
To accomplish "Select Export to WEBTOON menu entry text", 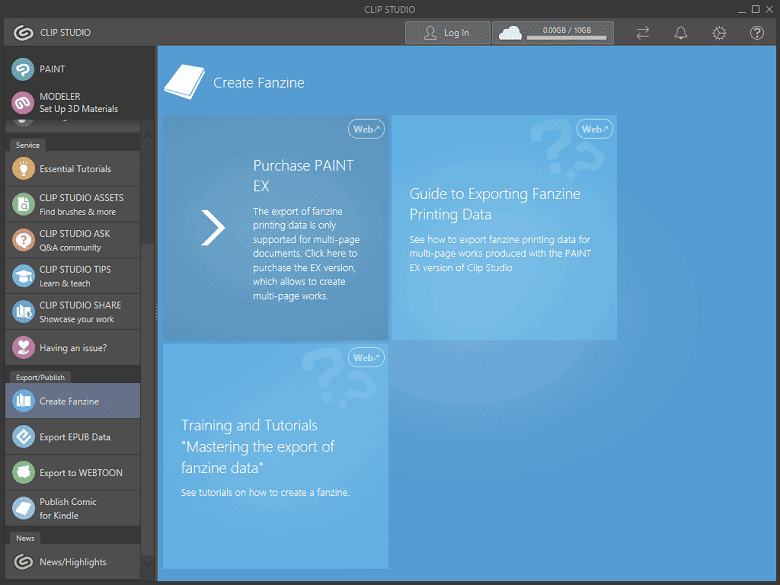I will pyautogui.click(x=81, y=473).
